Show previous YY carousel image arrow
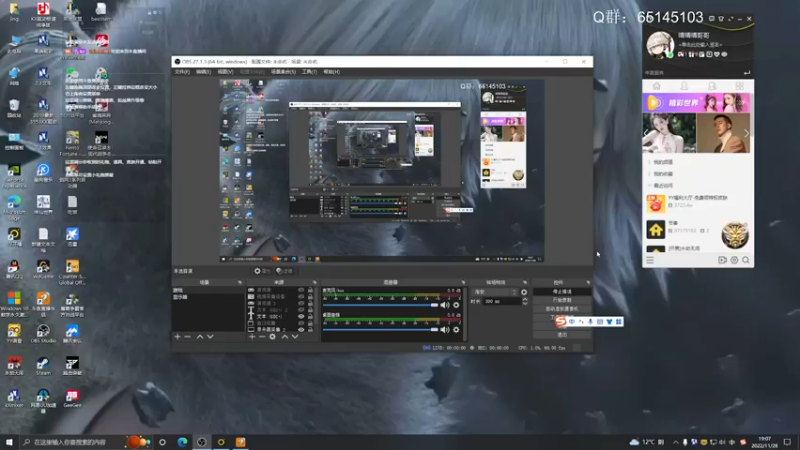This screenshot has height=450, width=800. click(x=646, y=133)
